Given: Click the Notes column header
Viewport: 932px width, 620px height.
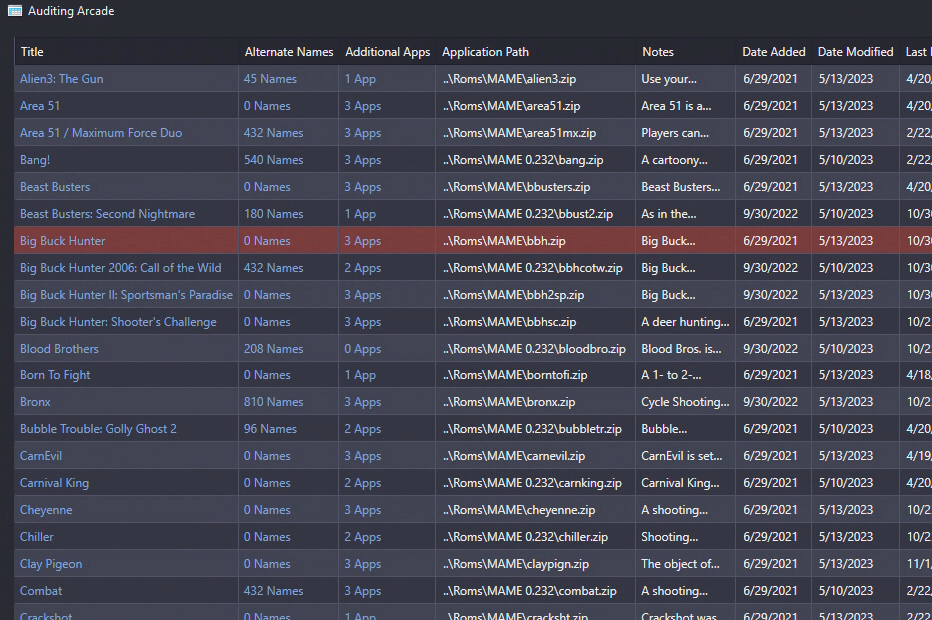Looking at the screenshot, I should pos(657,52).
